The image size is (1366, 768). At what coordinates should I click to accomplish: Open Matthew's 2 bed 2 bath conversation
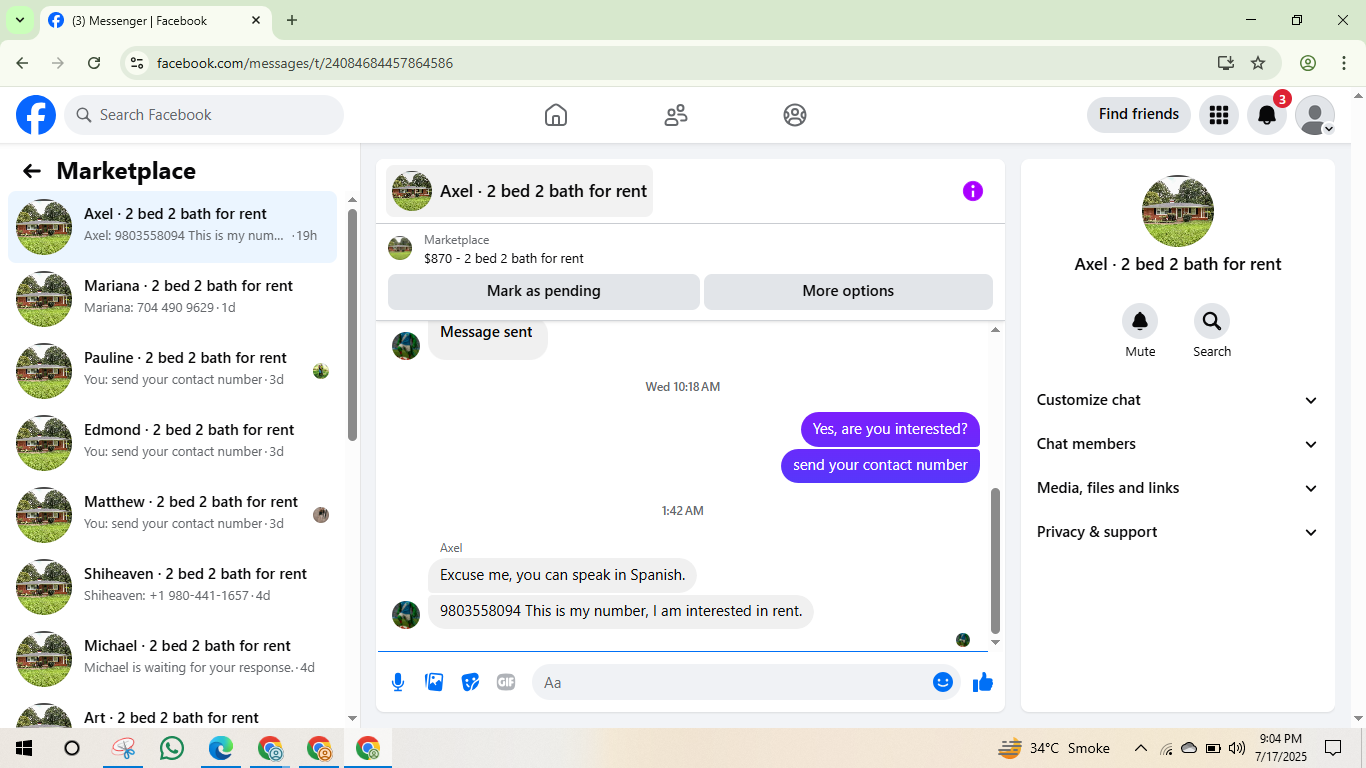tap(173, 515)
